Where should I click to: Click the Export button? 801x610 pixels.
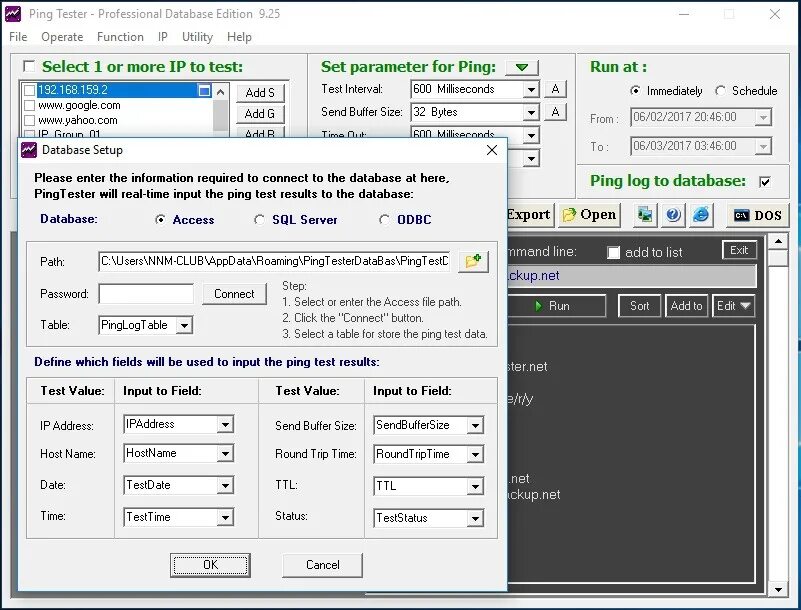coord(529,215)
